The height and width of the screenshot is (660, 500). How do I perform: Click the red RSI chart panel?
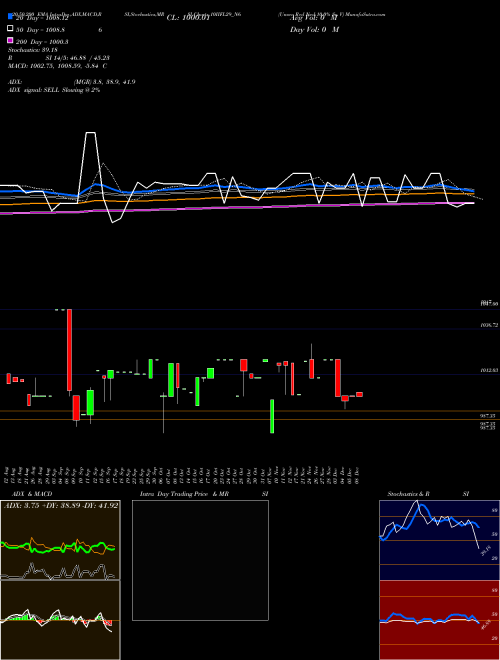click(439, 620)
